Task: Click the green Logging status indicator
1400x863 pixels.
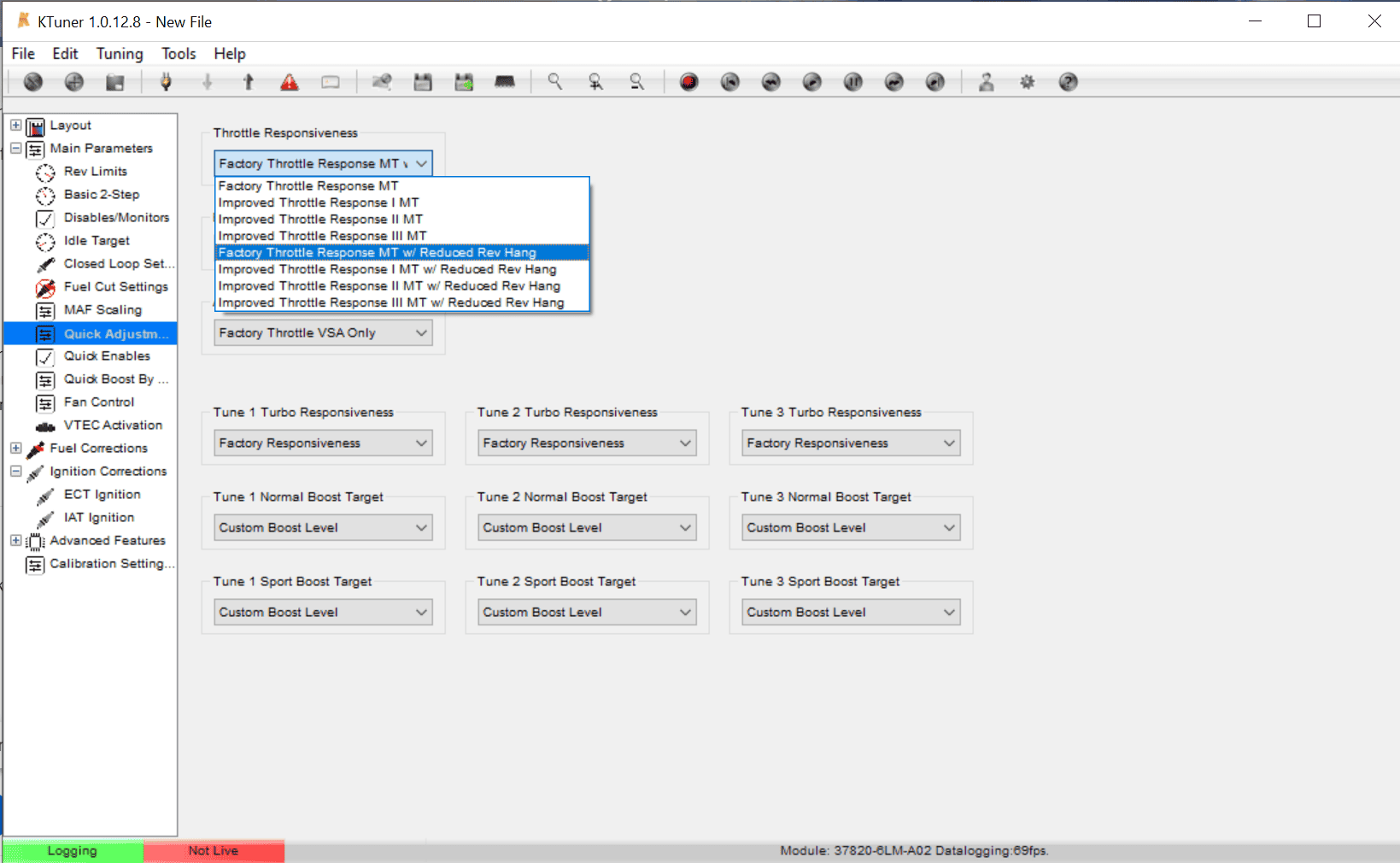Action: 73,851
